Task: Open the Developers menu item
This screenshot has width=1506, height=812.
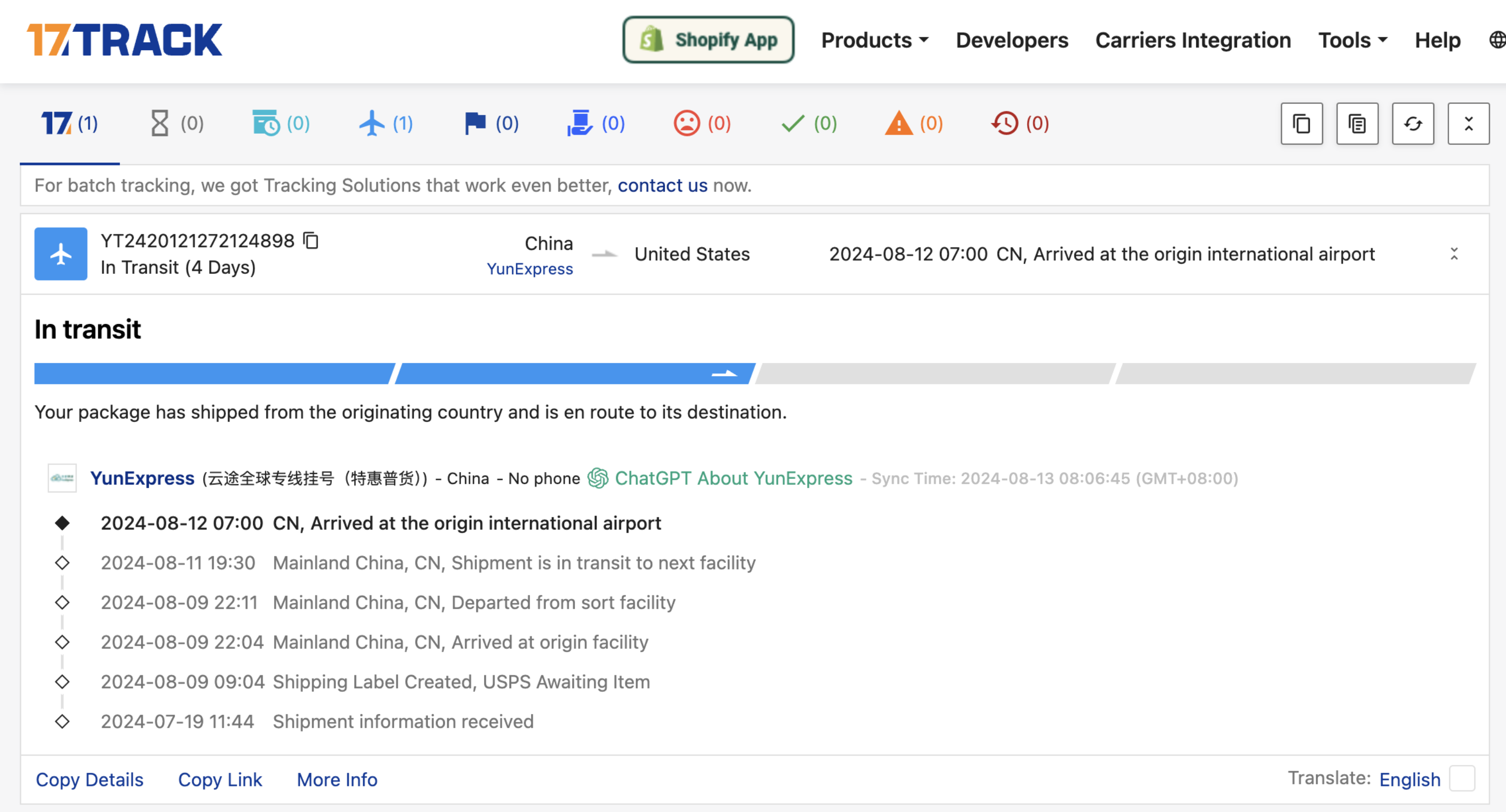Action: [1012, 40]
